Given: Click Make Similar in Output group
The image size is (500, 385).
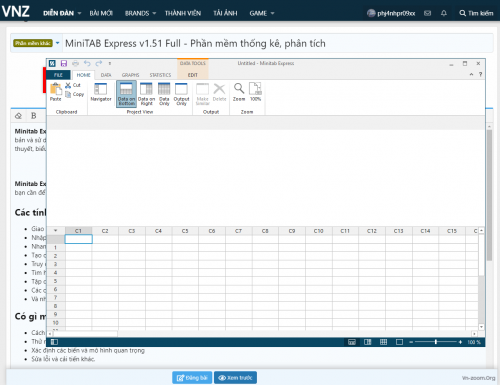Looking at the screenshot, I should tap(202, 94).
